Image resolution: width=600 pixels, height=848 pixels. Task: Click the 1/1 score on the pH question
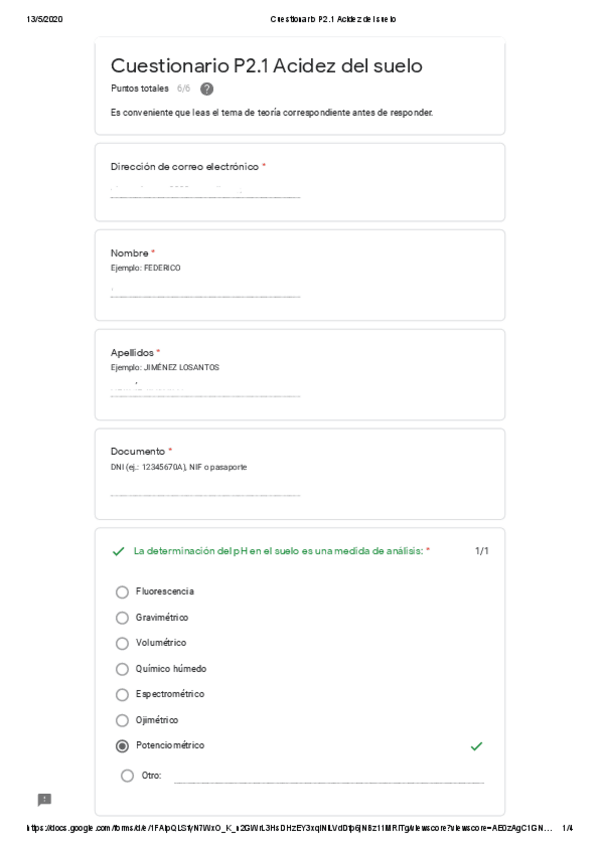pyautogui.click(x=482, y=551)
